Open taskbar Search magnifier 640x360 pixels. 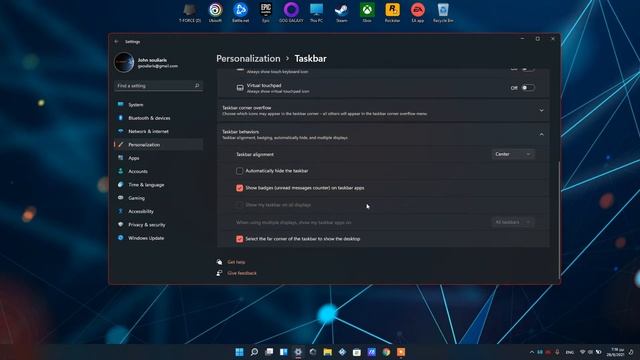coord(254,352)
